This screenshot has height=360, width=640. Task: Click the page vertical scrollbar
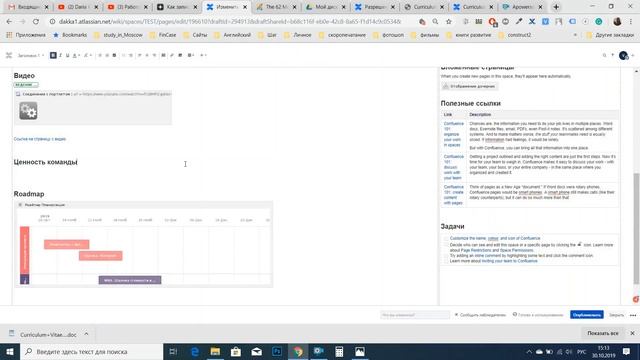tap(636, 228)
